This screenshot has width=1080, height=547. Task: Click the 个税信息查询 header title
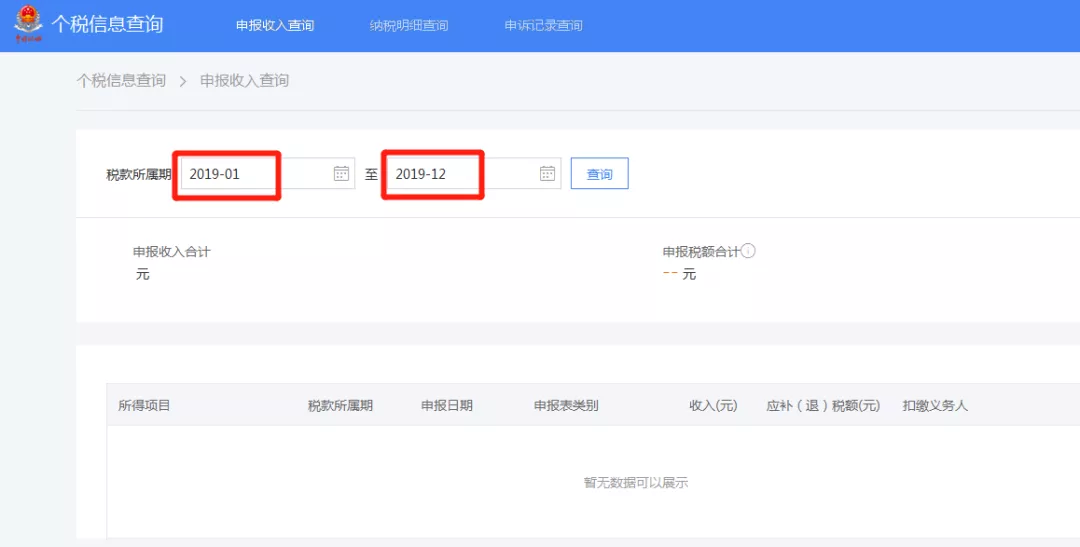(x=107, y=24)
